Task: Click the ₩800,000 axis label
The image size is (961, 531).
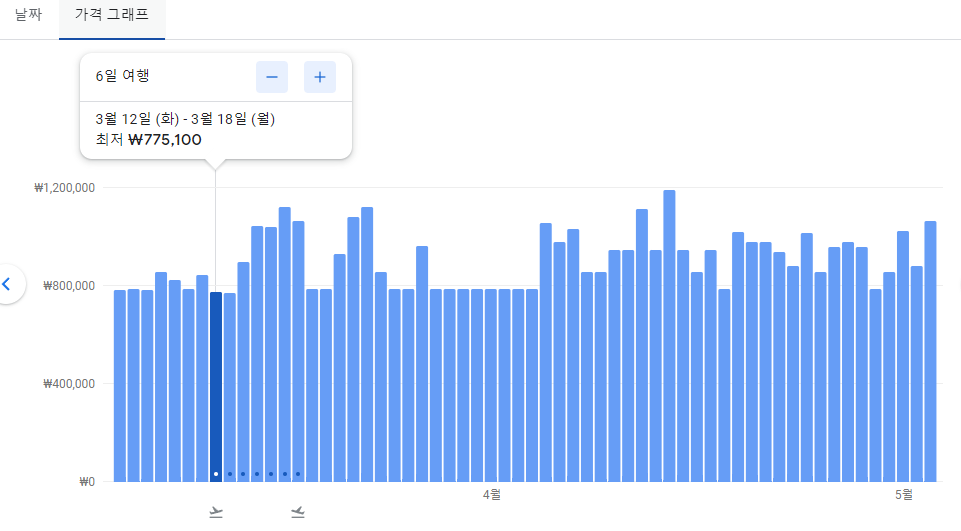Action: tap(69, 286)
